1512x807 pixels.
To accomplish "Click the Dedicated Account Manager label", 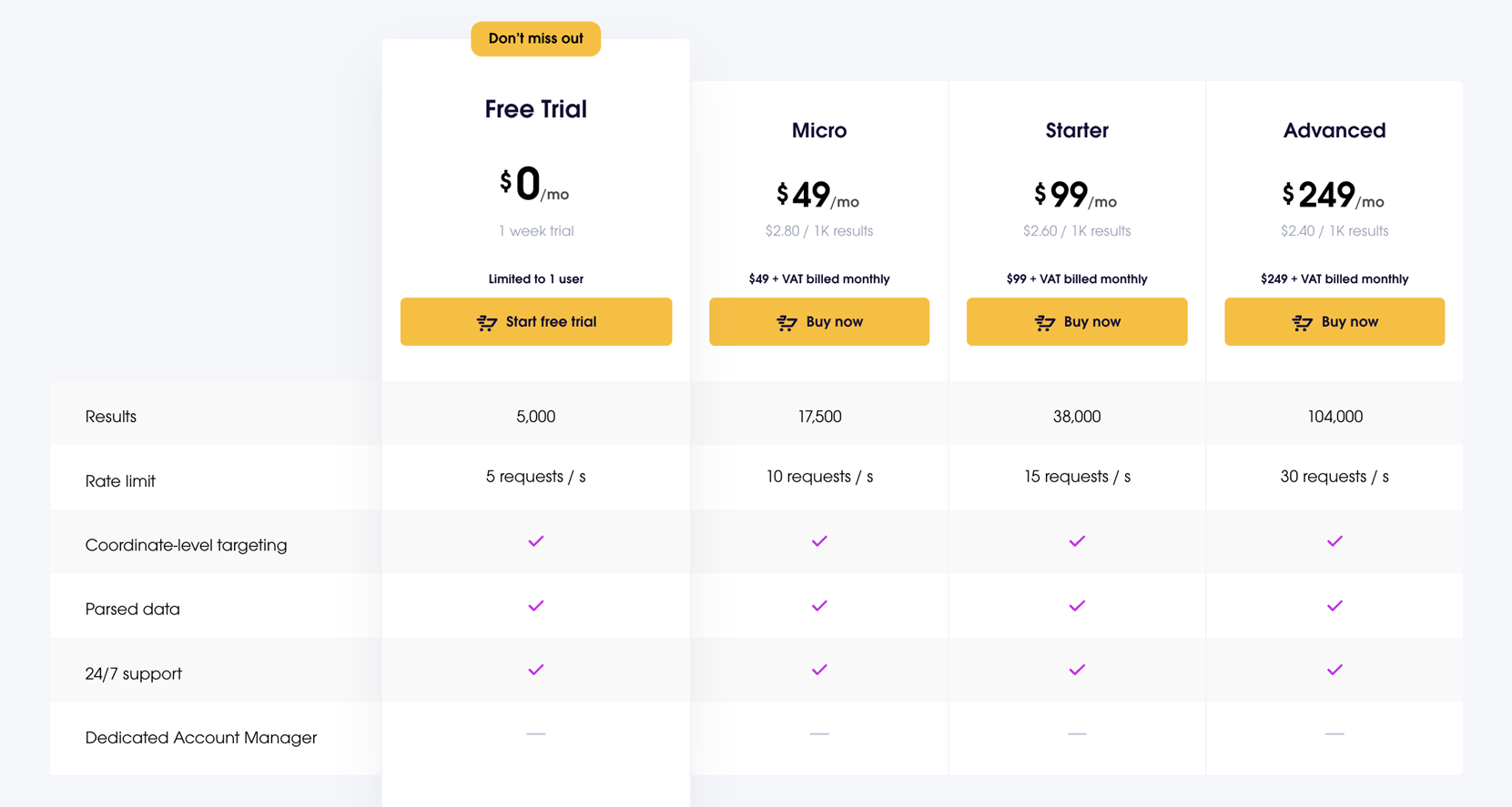I will (201, 738).
